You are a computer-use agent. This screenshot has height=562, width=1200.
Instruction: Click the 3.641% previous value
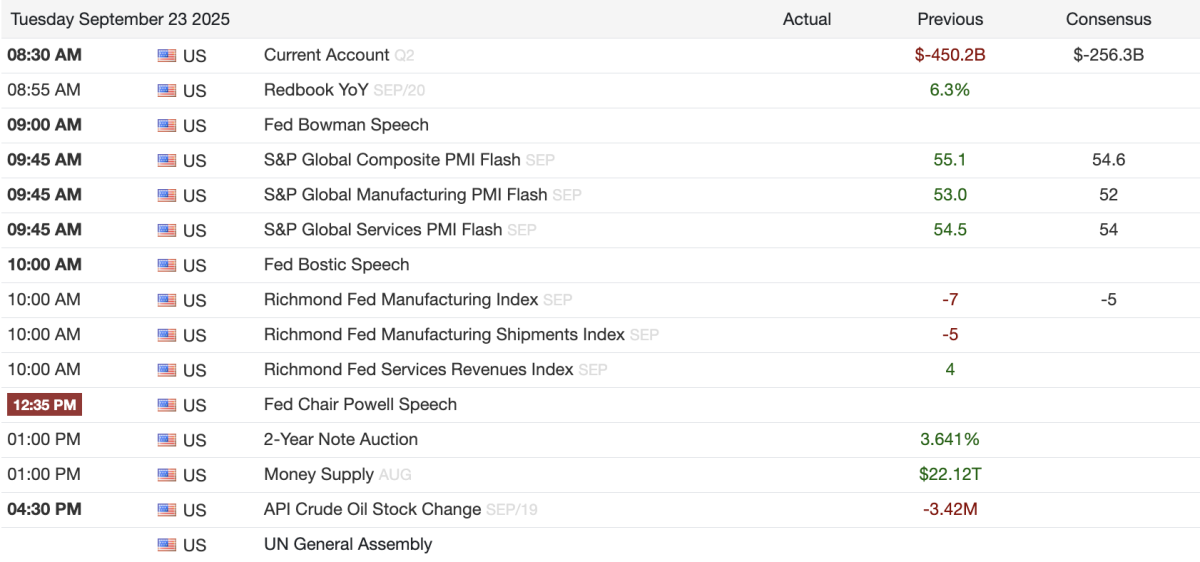950,440
